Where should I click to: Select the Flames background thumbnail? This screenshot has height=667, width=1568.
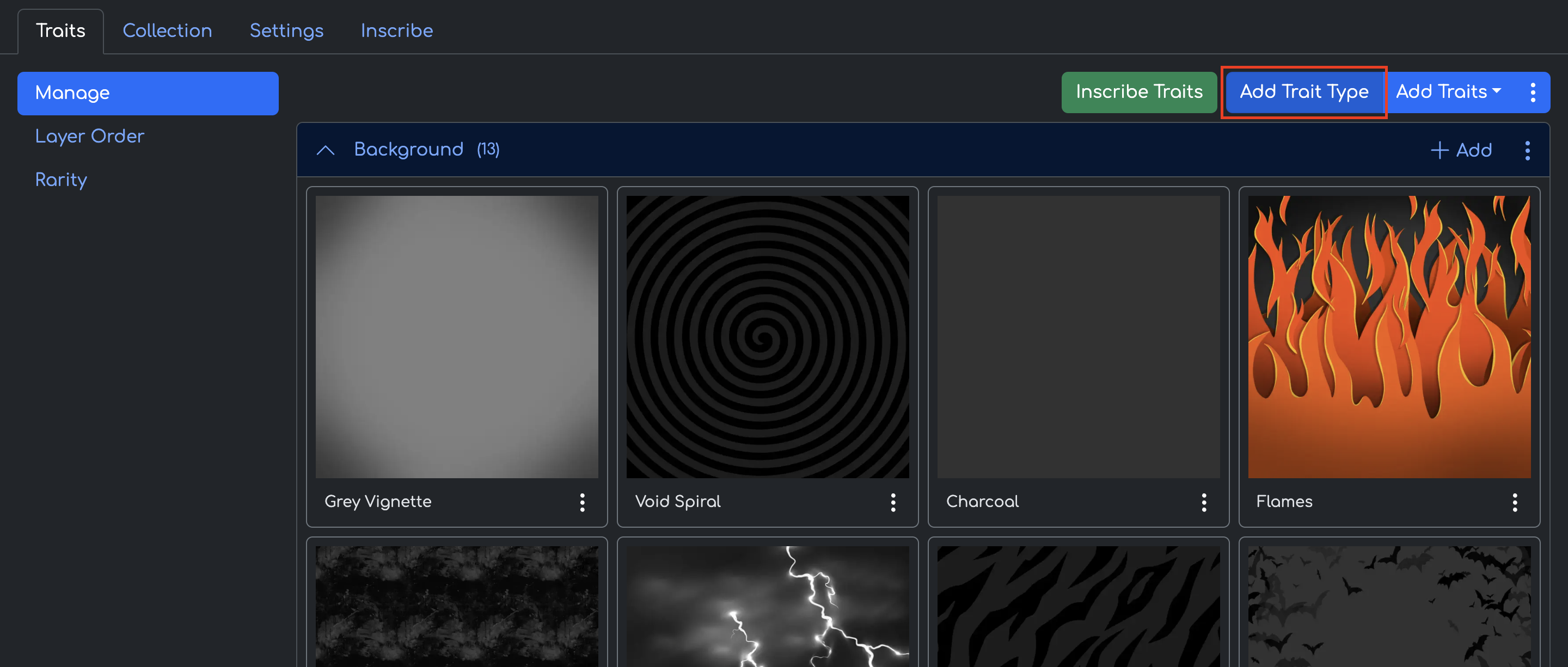pyautogui.click(x=1388, y=336)
